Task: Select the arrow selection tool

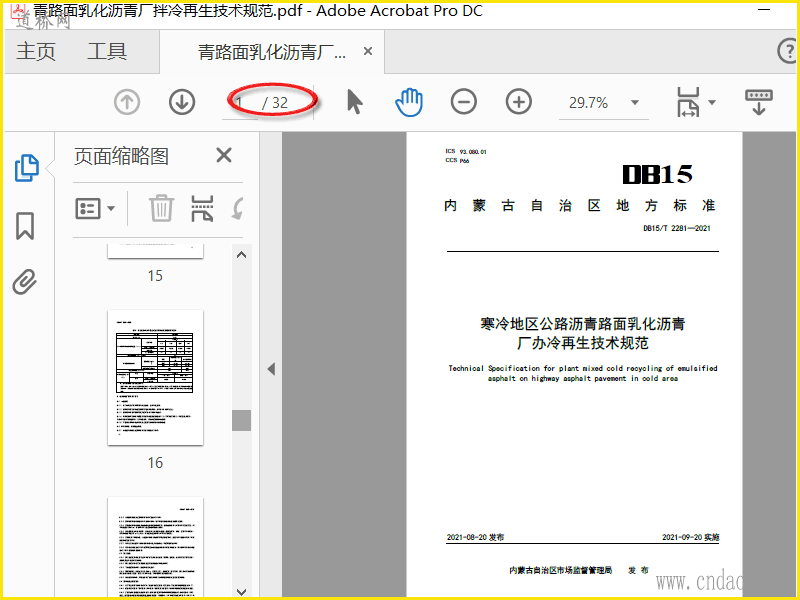Action: coord(355,102)
